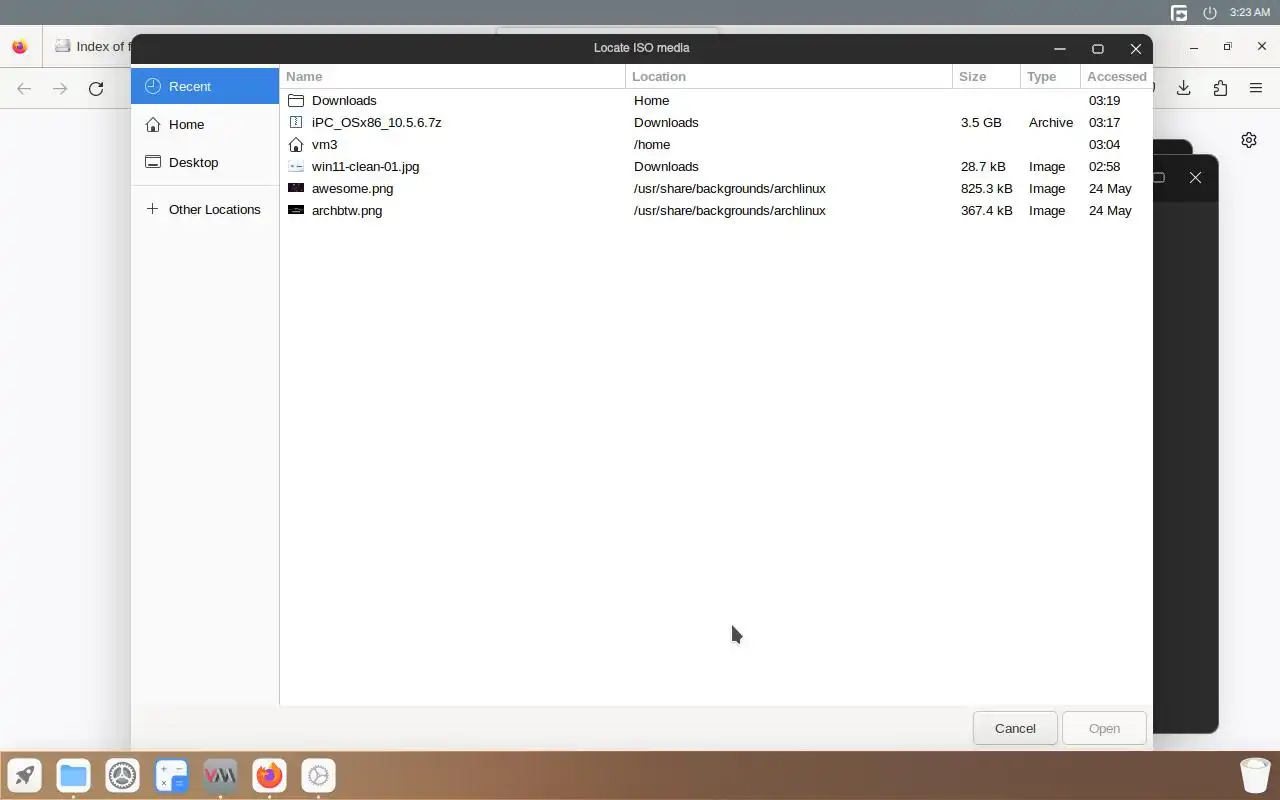Click the power icon in top panel
1280x800 pixels.
click(1209, 13)
